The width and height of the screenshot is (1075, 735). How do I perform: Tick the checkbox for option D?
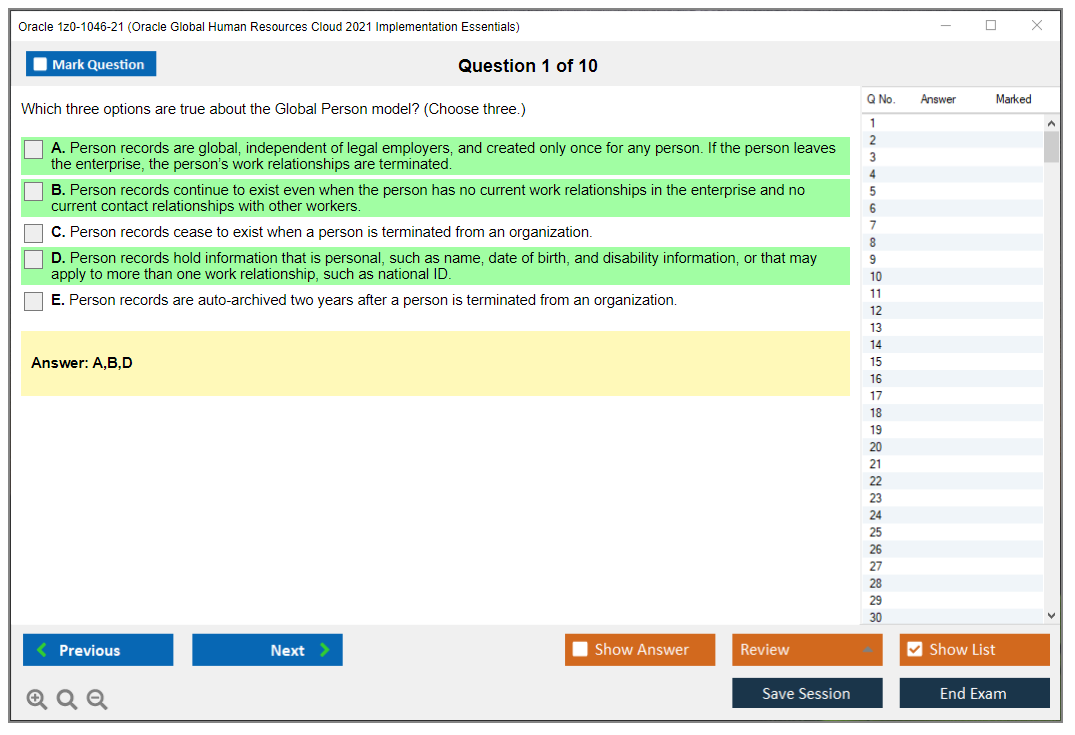(34, 259)
